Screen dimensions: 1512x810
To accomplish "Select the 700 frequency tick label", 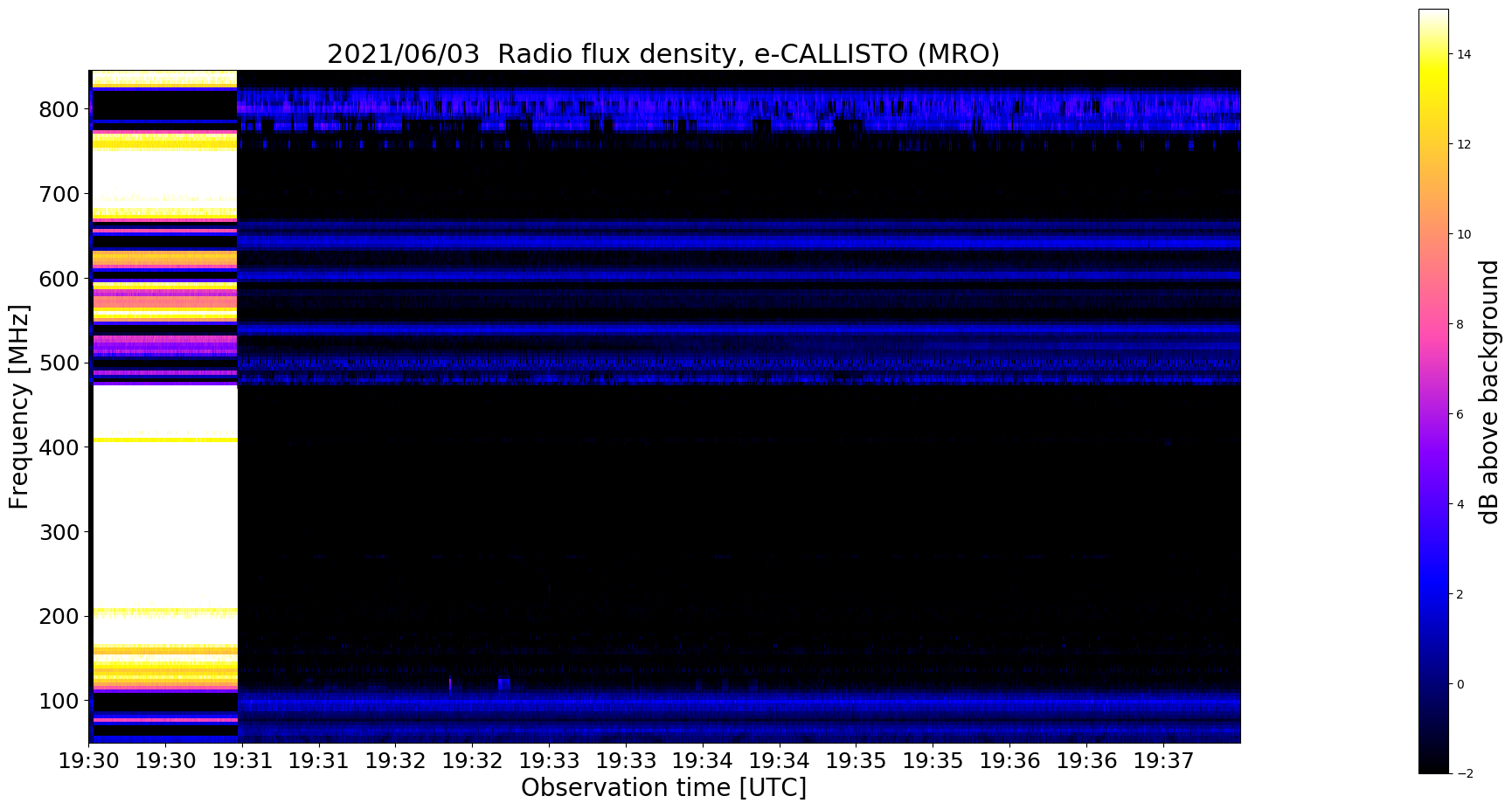I will pyautogui.click(x=61, y=194).
